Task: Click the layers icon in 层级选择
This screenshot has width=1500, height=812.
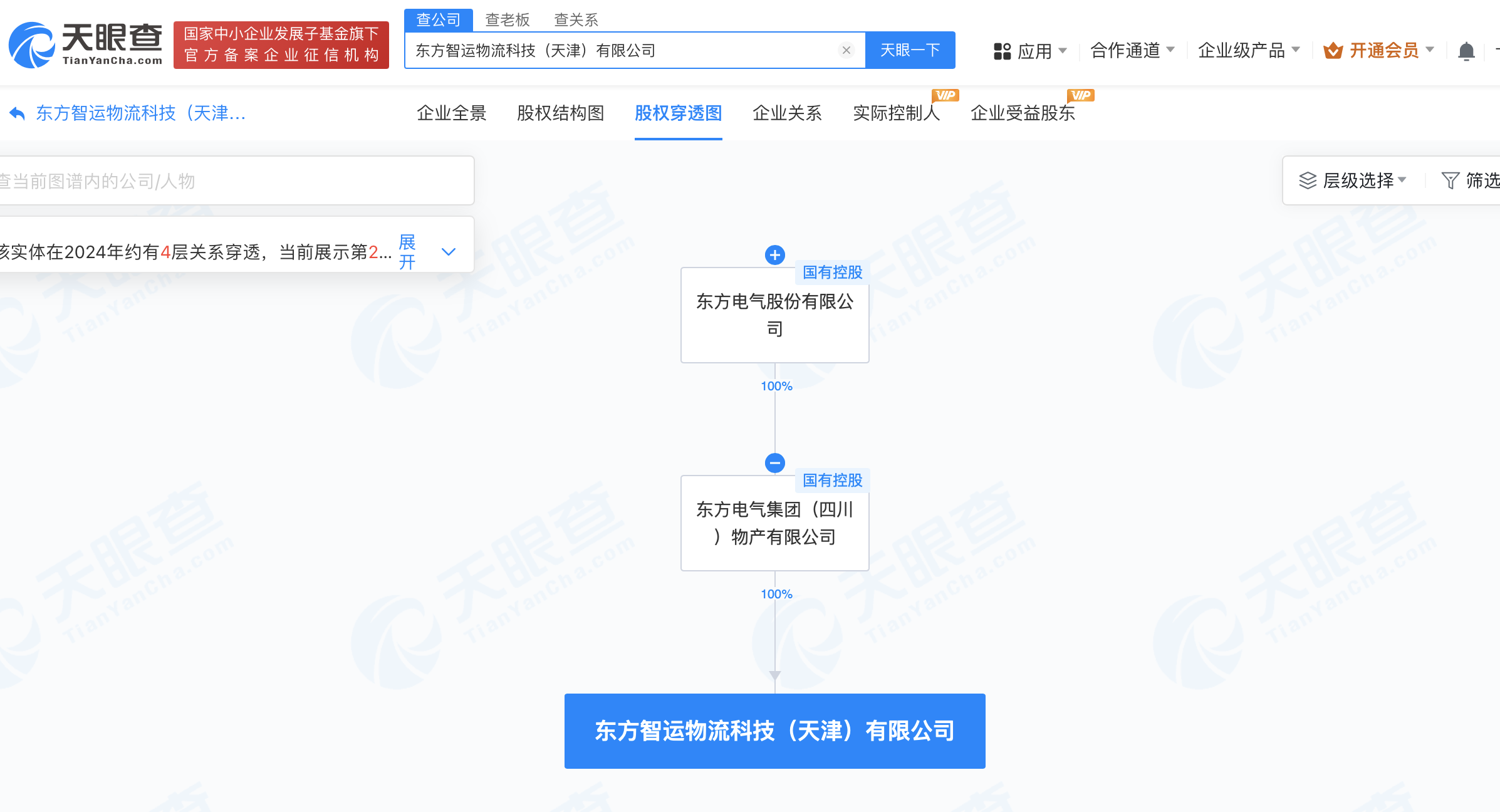Action: [x=1308, y=180]
